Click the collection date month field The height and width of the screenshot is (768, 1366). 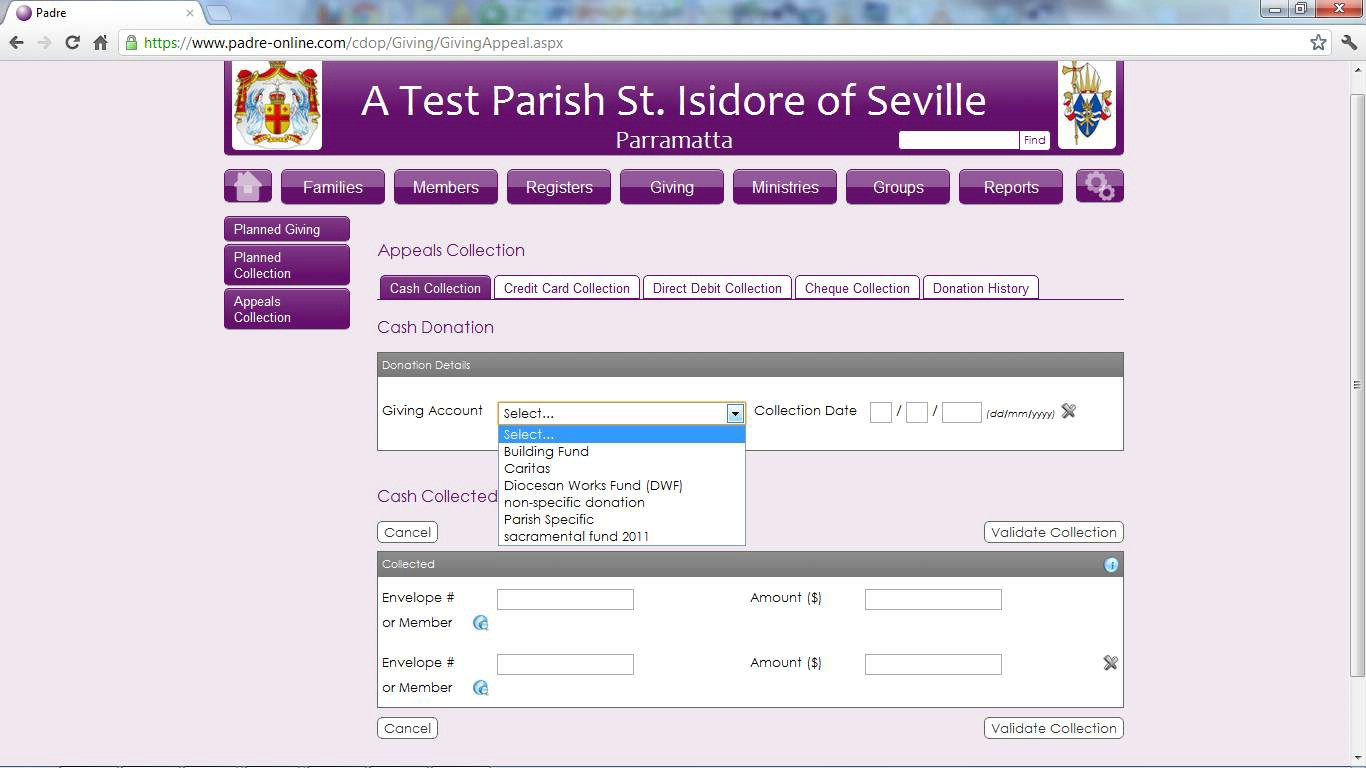coord(917,412)
